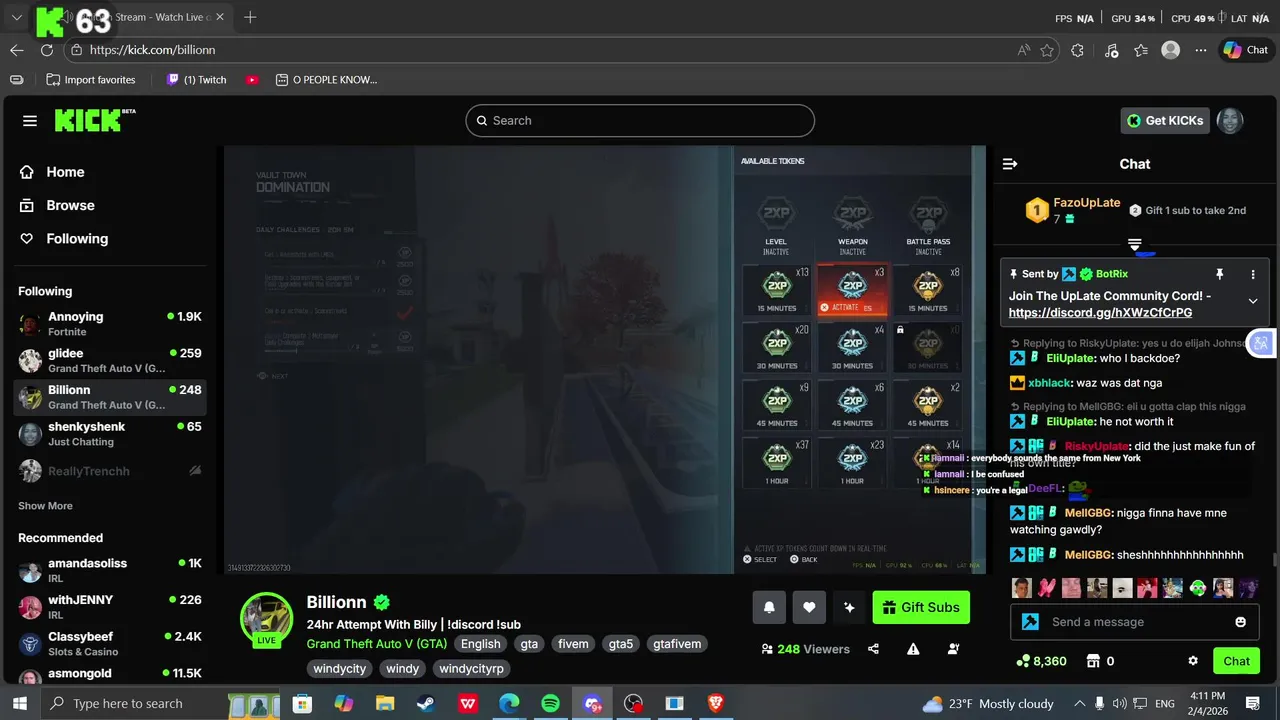Share the stream via share icon

coord(873,649)
